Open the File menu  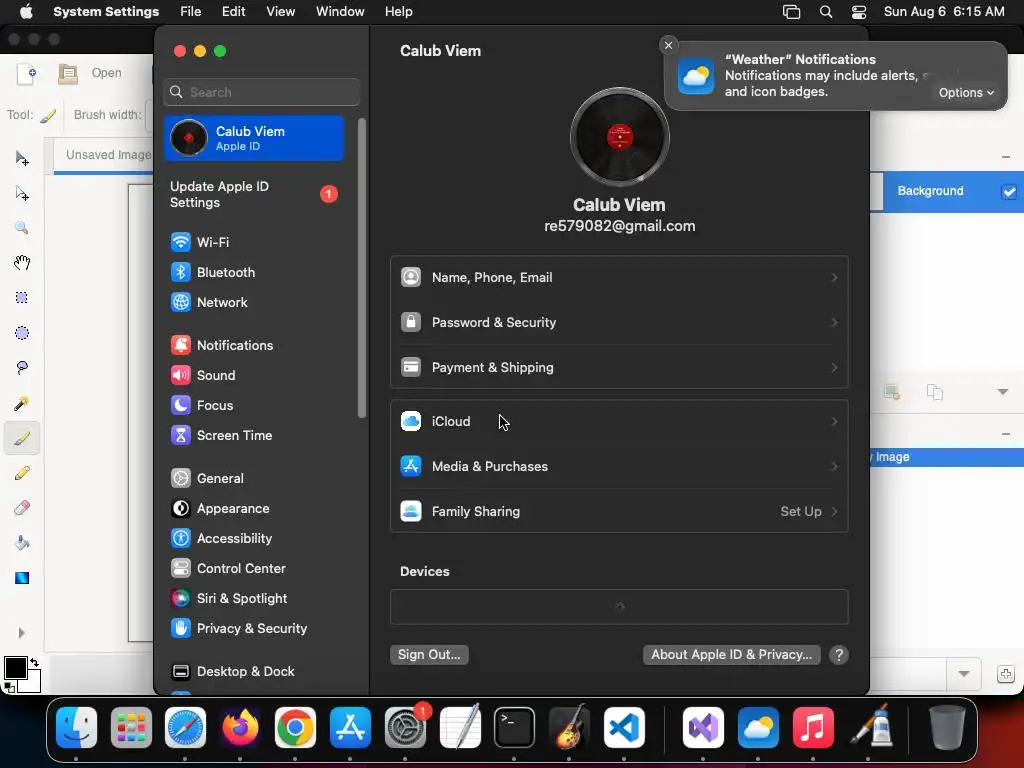tap(191, 12)
